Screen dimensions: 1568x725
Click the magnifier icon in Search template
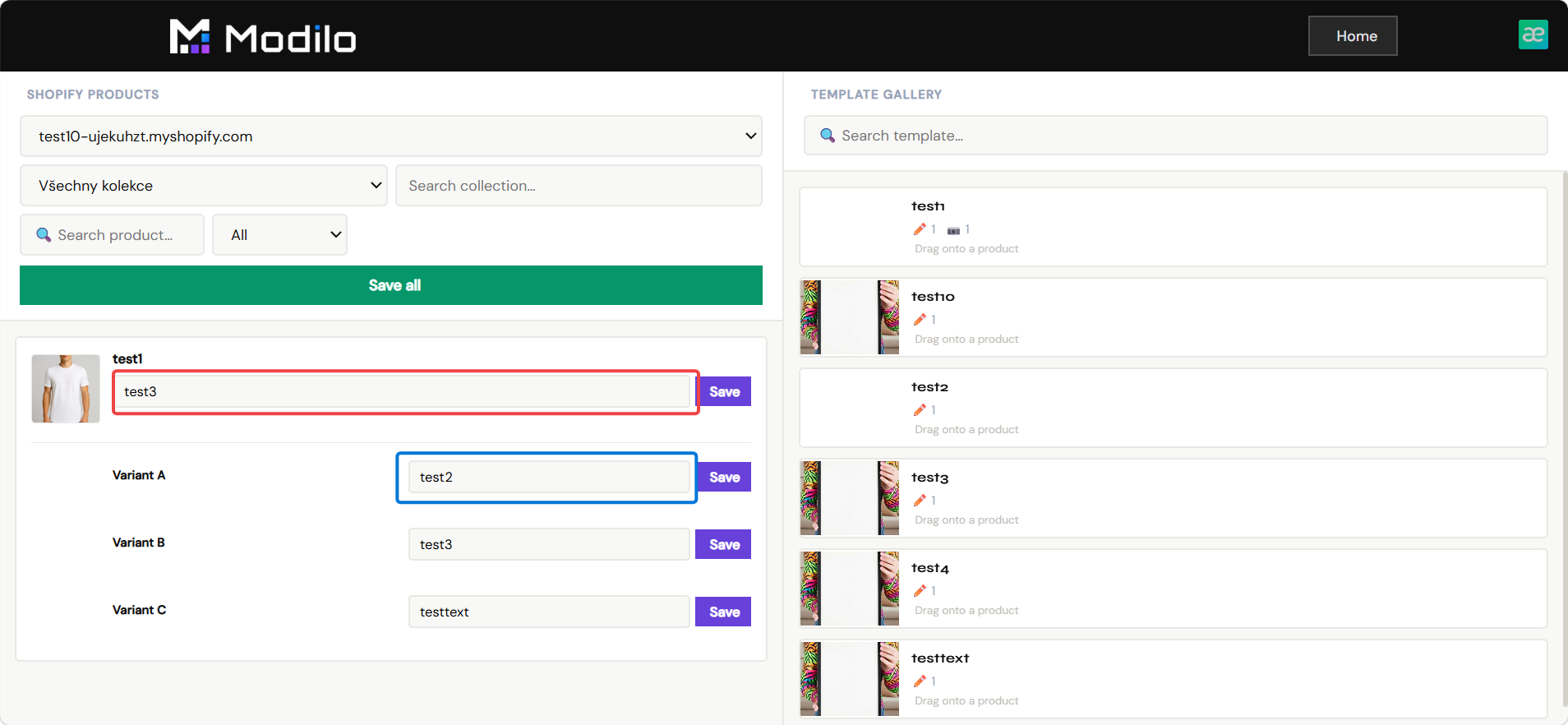pos(828,135)
